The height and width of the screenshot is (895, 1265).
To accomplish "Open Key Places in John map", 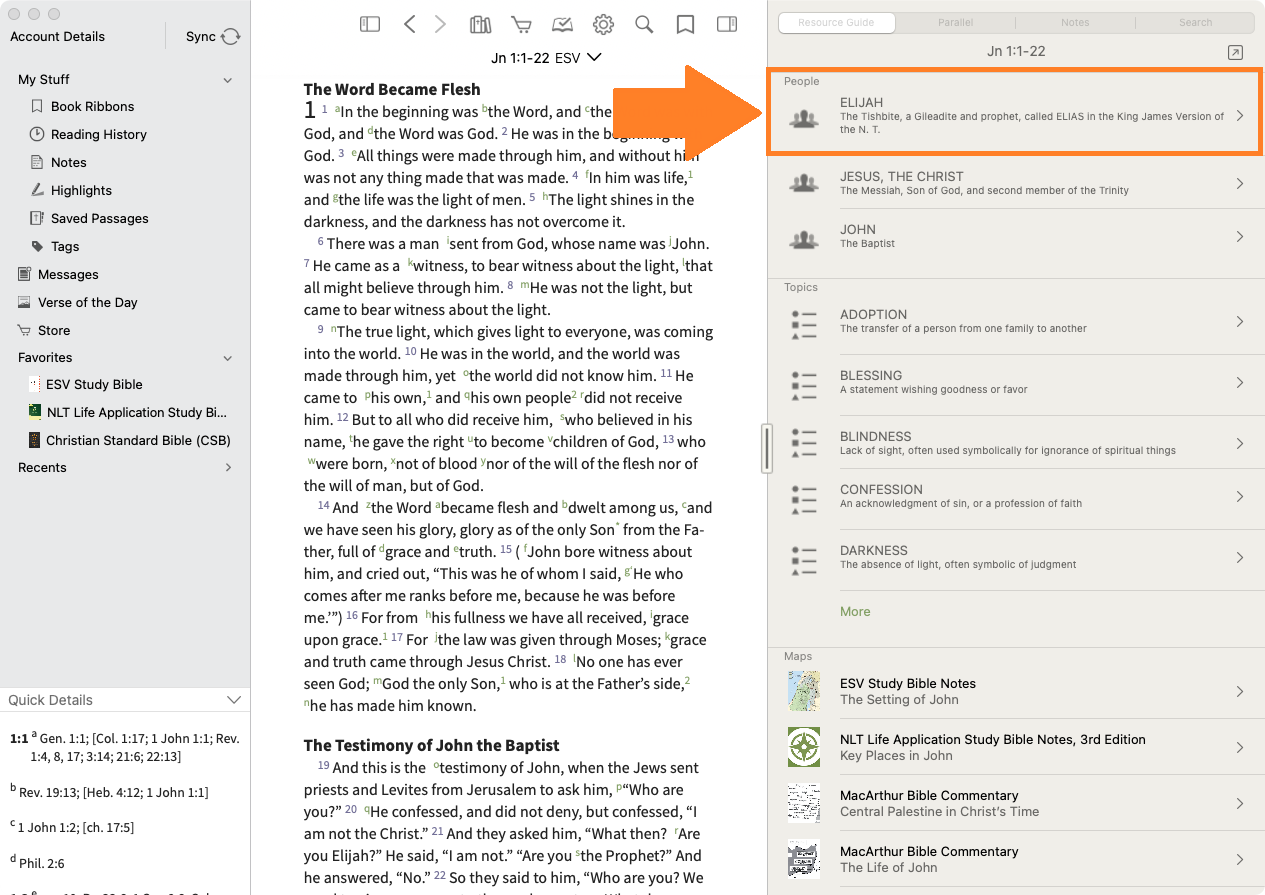I will (1014, 747).
